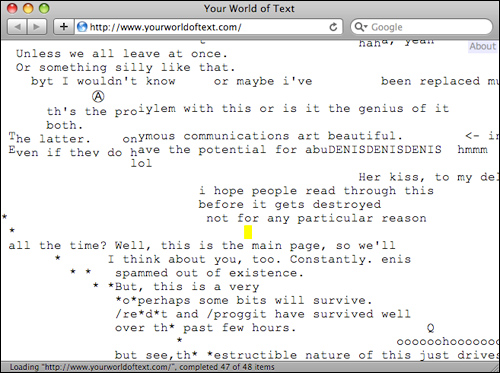Screen dimensions: 500x373
Task: Click "perhaps some bits will survive."
Action: pyautogui.click(x=255, y=300)
